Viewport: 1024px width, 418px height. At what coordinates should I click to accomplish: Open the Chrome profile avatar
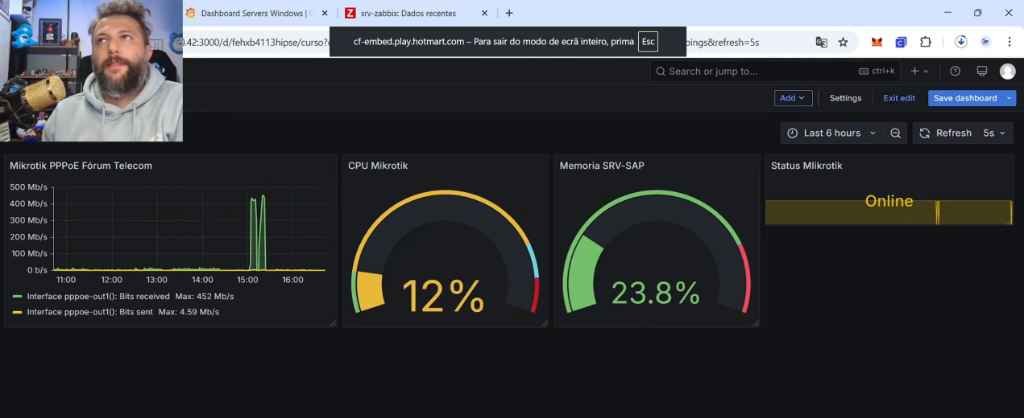pyautogui.click(x=985, y=42)
